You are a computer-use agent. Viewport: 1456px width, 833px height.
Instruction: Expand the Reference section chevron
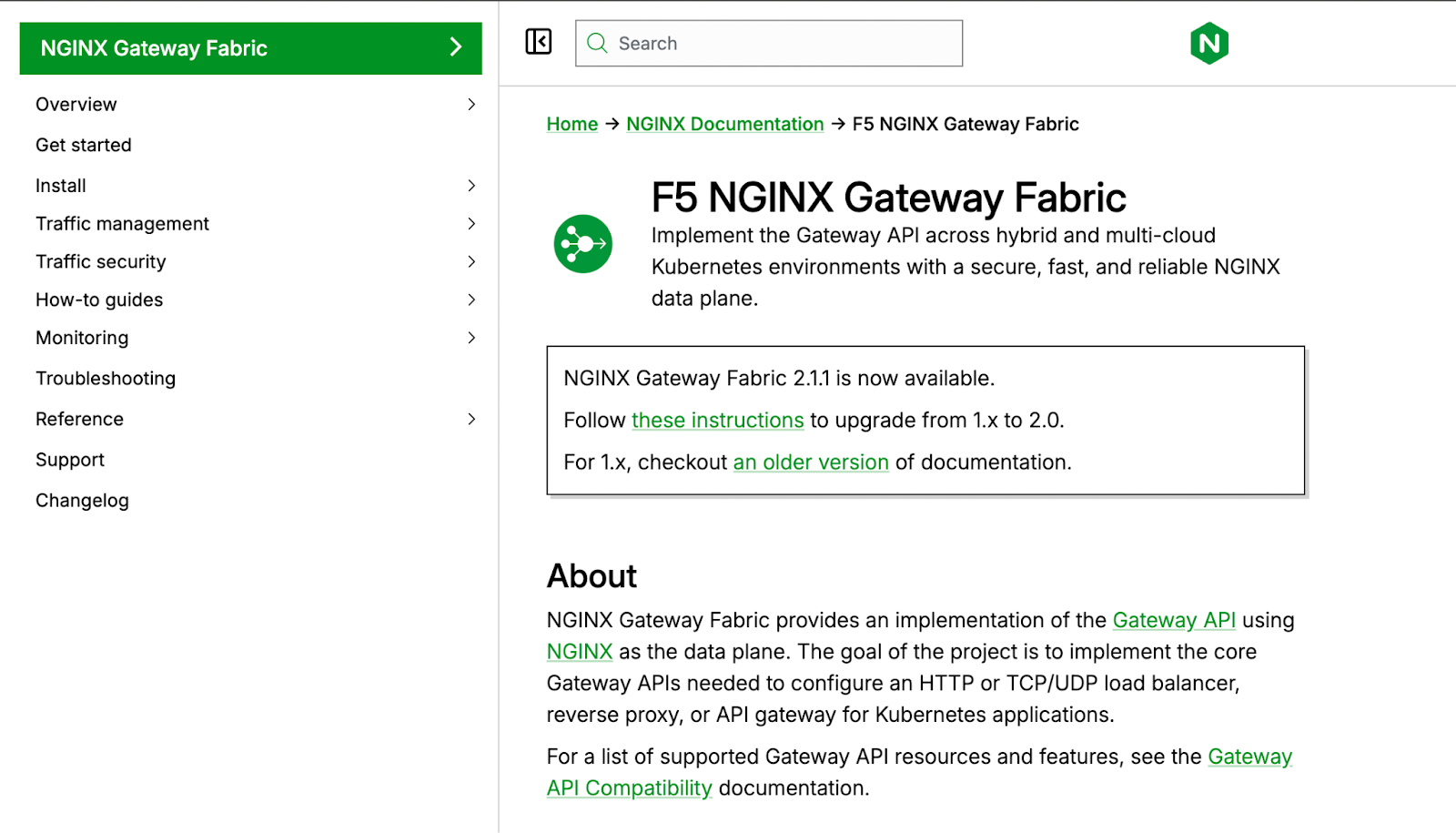tap(471, 419)
